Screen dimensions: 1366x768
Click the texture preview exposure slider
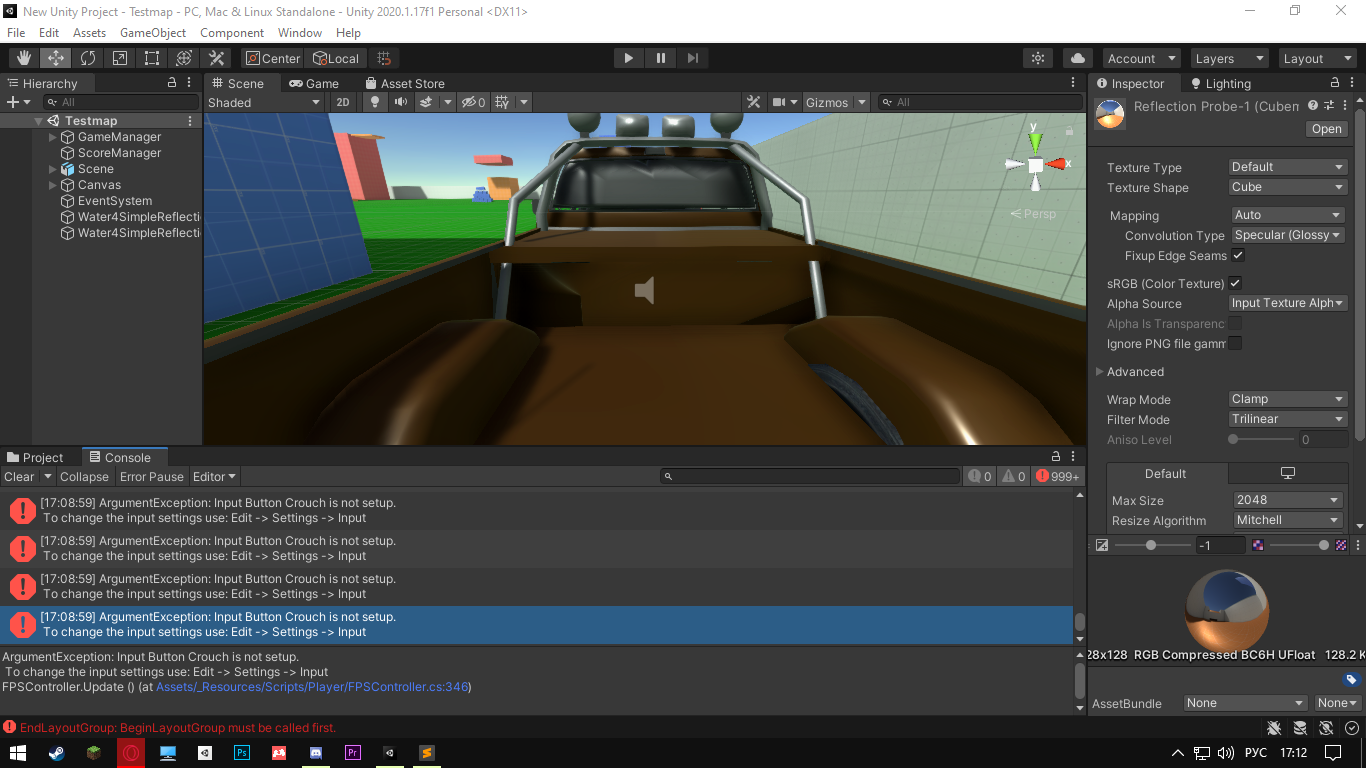coord(1151,545)
